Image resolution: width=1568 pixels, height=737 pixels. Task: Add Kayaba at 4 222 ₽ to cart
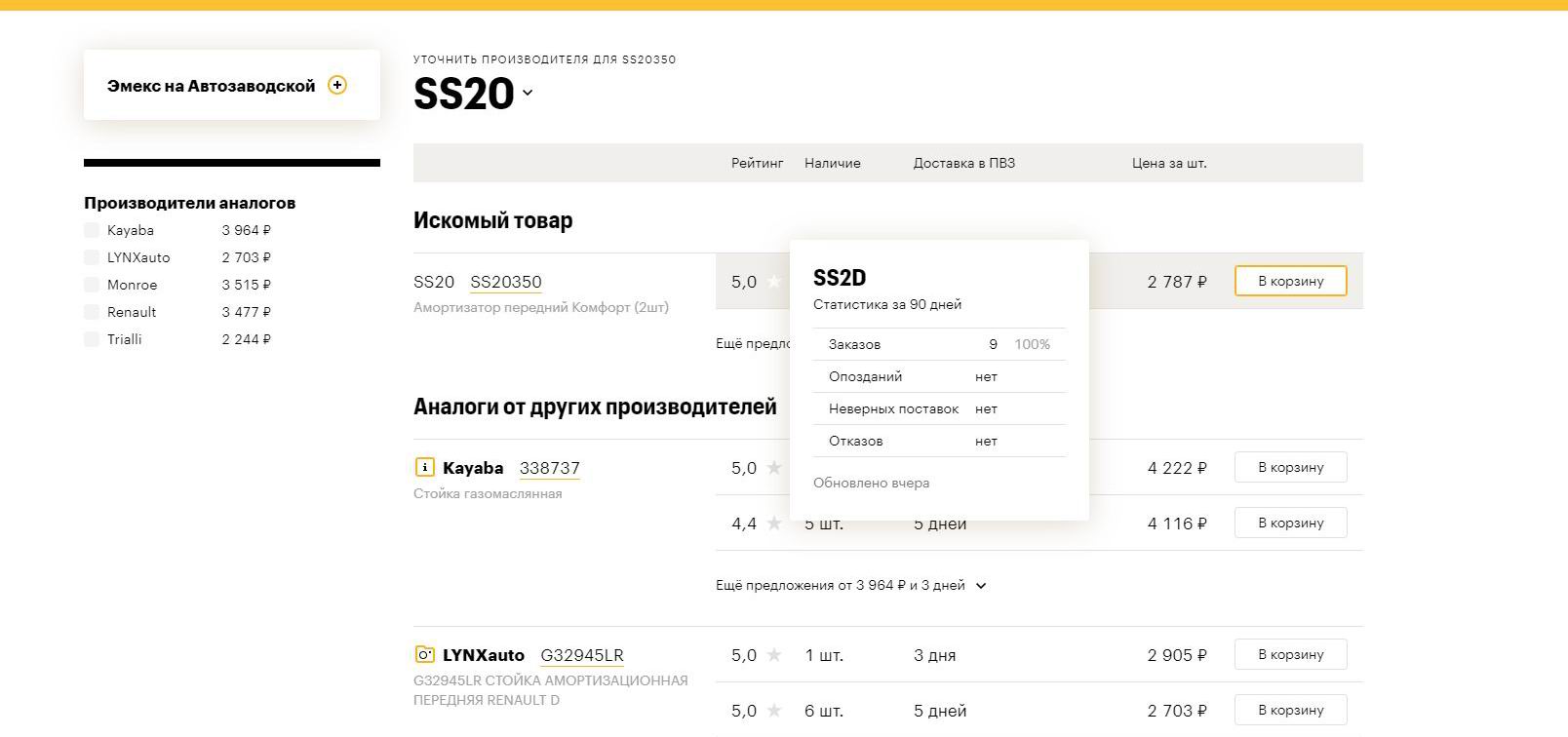click(x=1290, y=467)
